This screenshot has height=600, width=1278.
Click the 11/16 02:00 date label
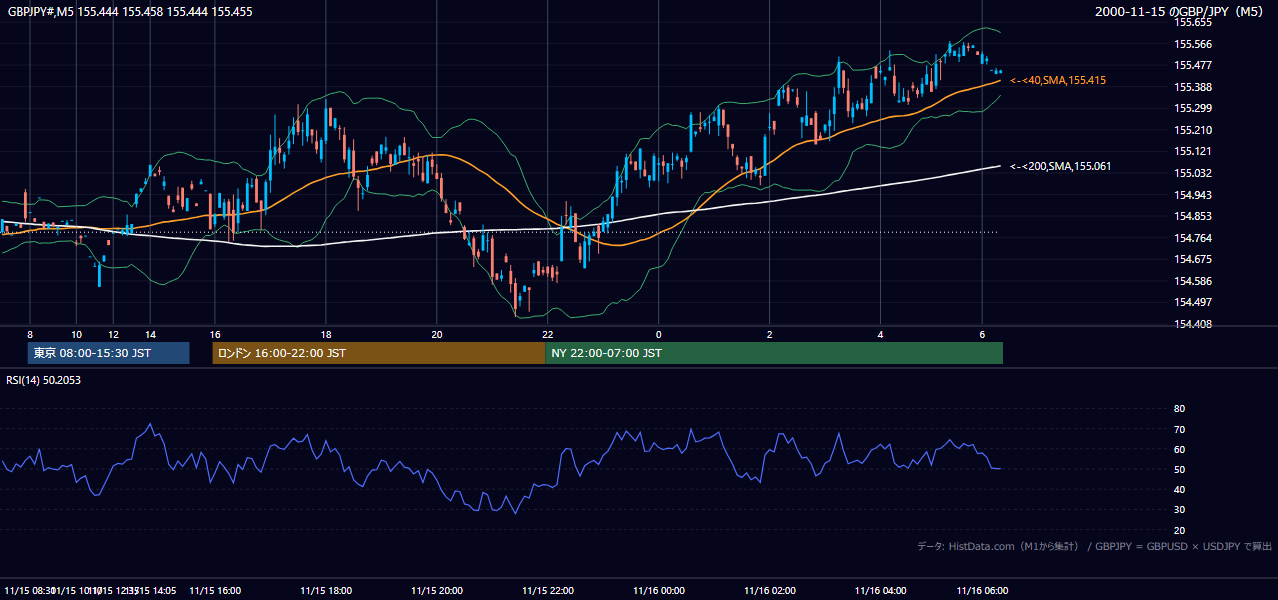click(x=769, y=591)
